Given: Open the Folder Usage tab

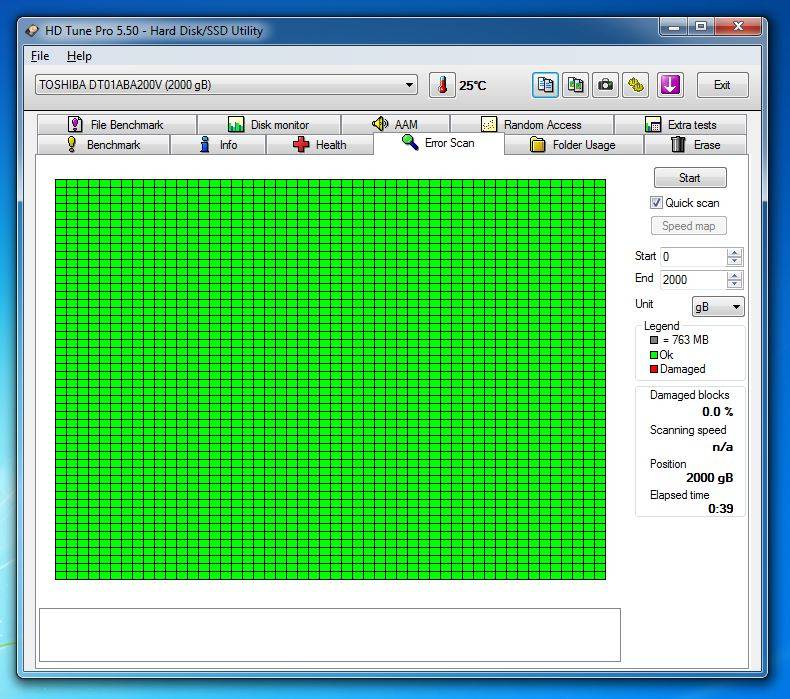Looking at the screenshot, I should (574, 145).
